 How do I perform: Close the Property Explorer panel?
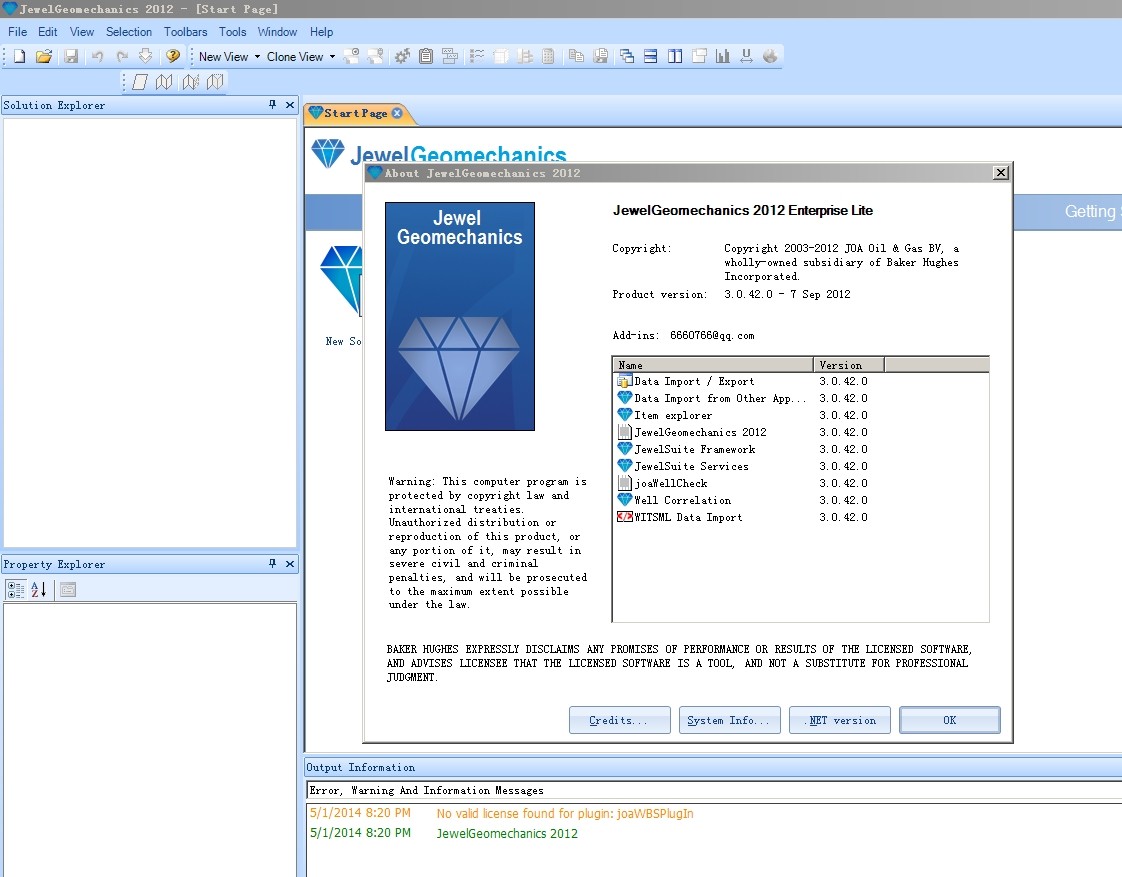click(290, 564)
